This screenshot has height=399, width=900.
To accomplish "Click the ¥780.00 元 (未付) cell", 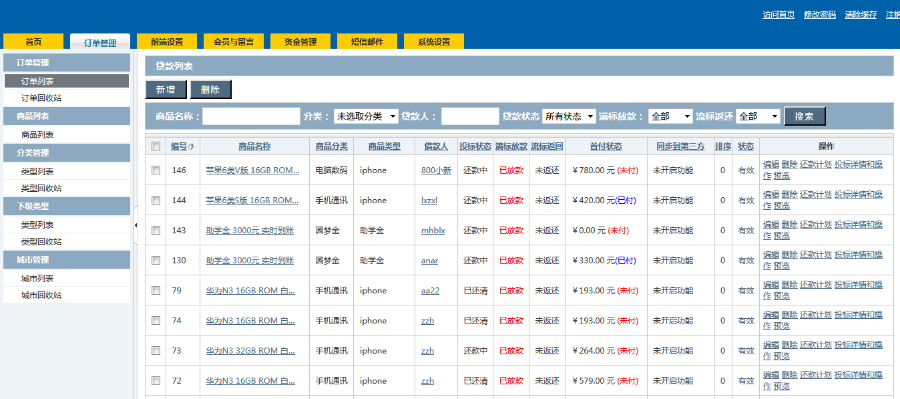I will coord(606,170).
